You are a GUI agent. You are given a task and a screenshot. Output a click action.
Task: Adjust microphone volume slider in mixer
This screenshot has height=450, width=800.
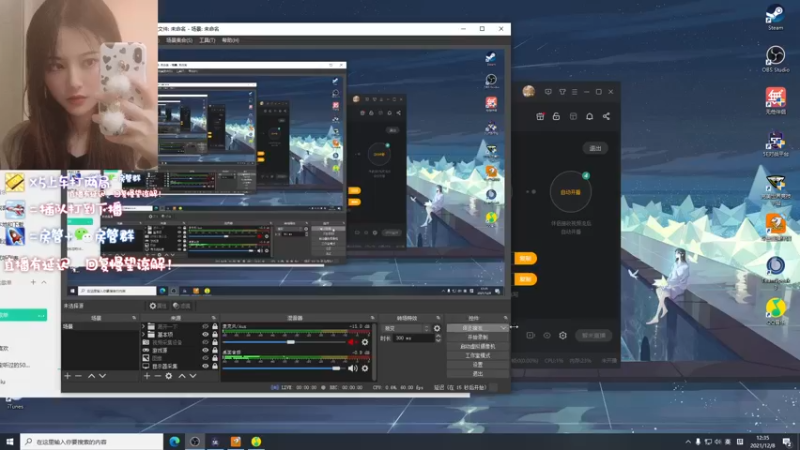click(x=290, y=342)
